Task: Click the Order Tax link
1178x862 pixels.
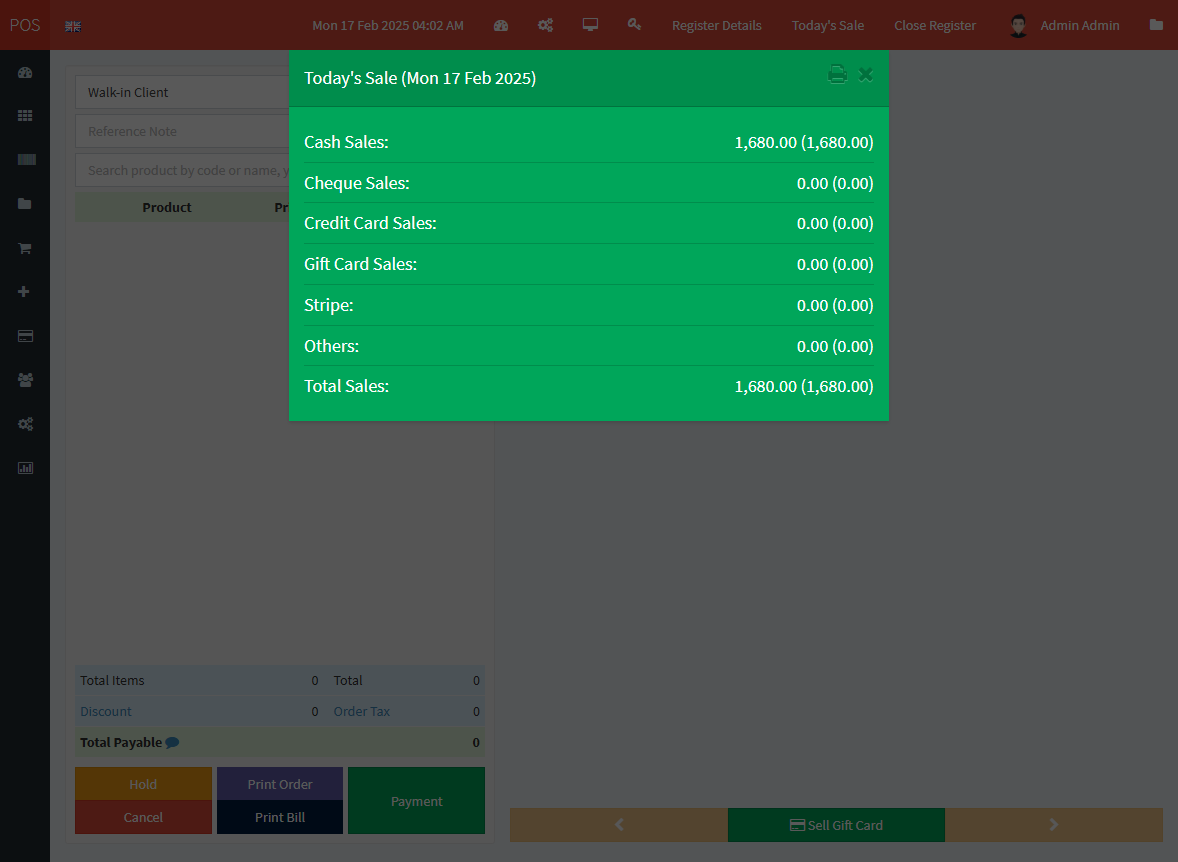Action: [362, 711]
